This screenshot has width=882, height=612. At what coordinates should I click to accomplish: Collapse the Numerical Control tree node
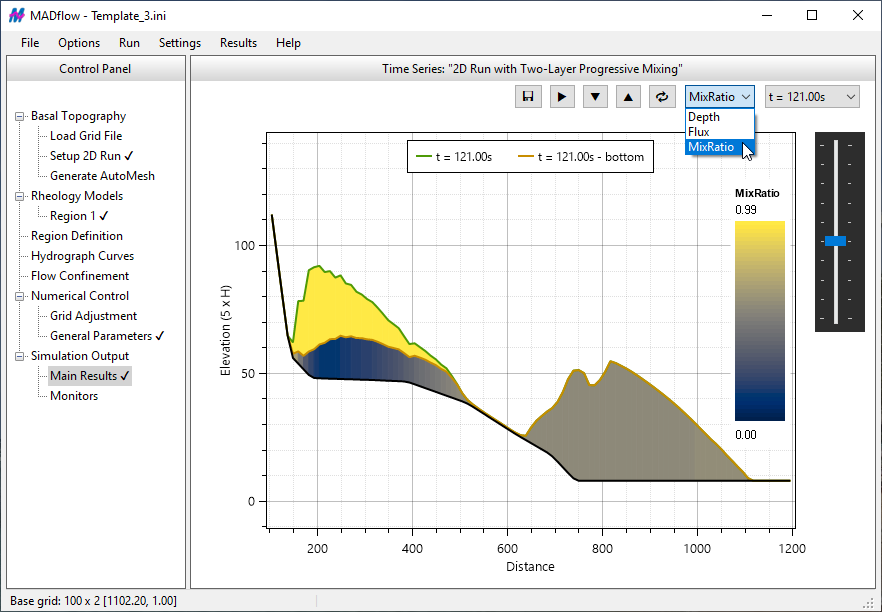(x=20, y=296)
